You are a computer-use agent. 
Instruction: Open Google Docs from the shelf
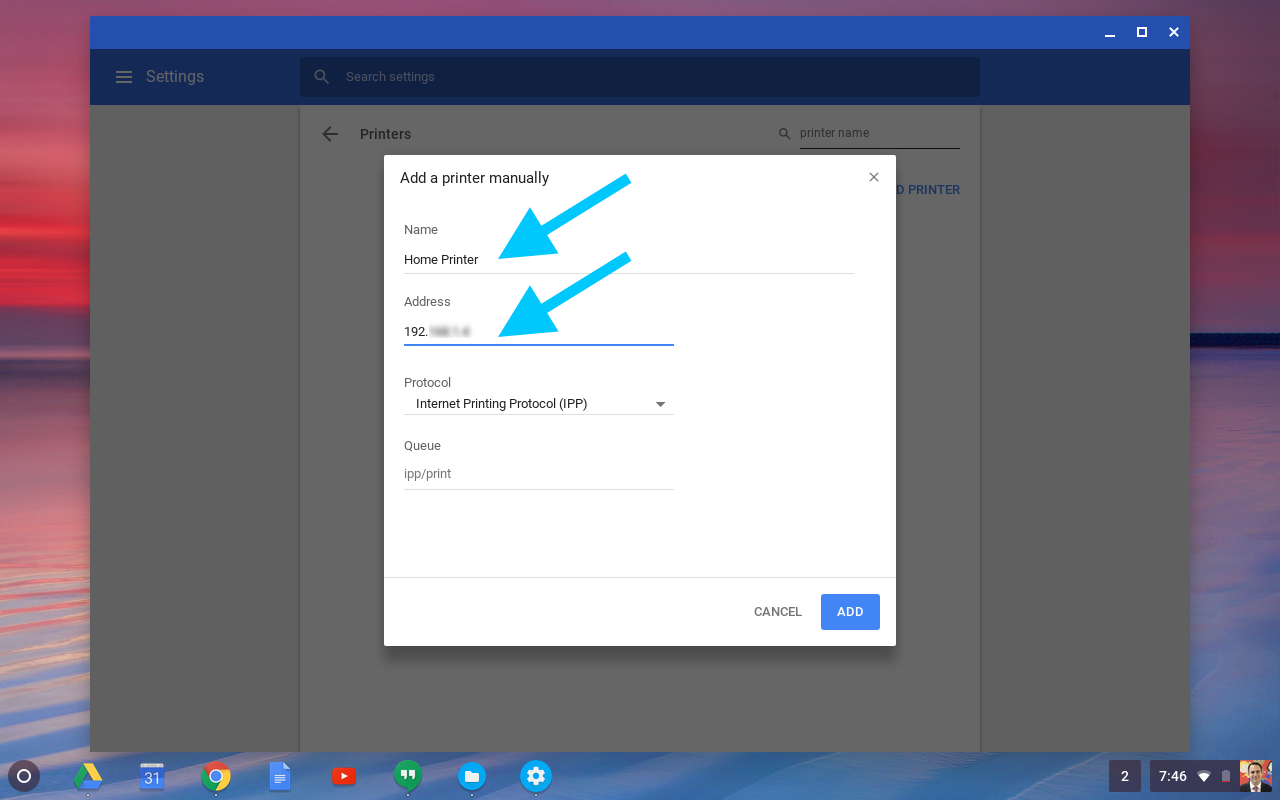[x=280, y=776]
